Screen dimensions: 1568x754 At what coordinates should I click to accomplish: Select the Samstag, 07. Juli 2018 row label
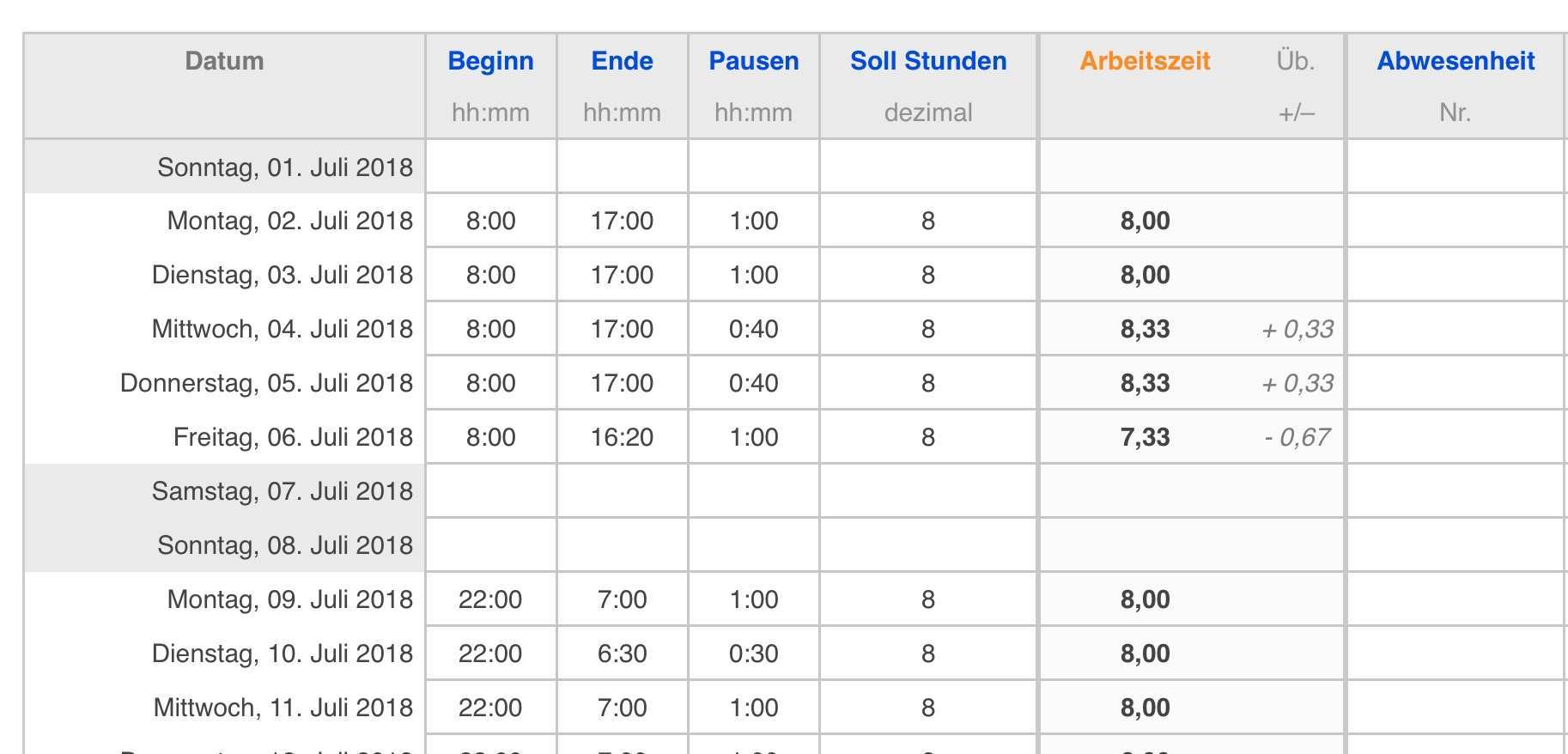pyautogui.click(x=282, y=491)
